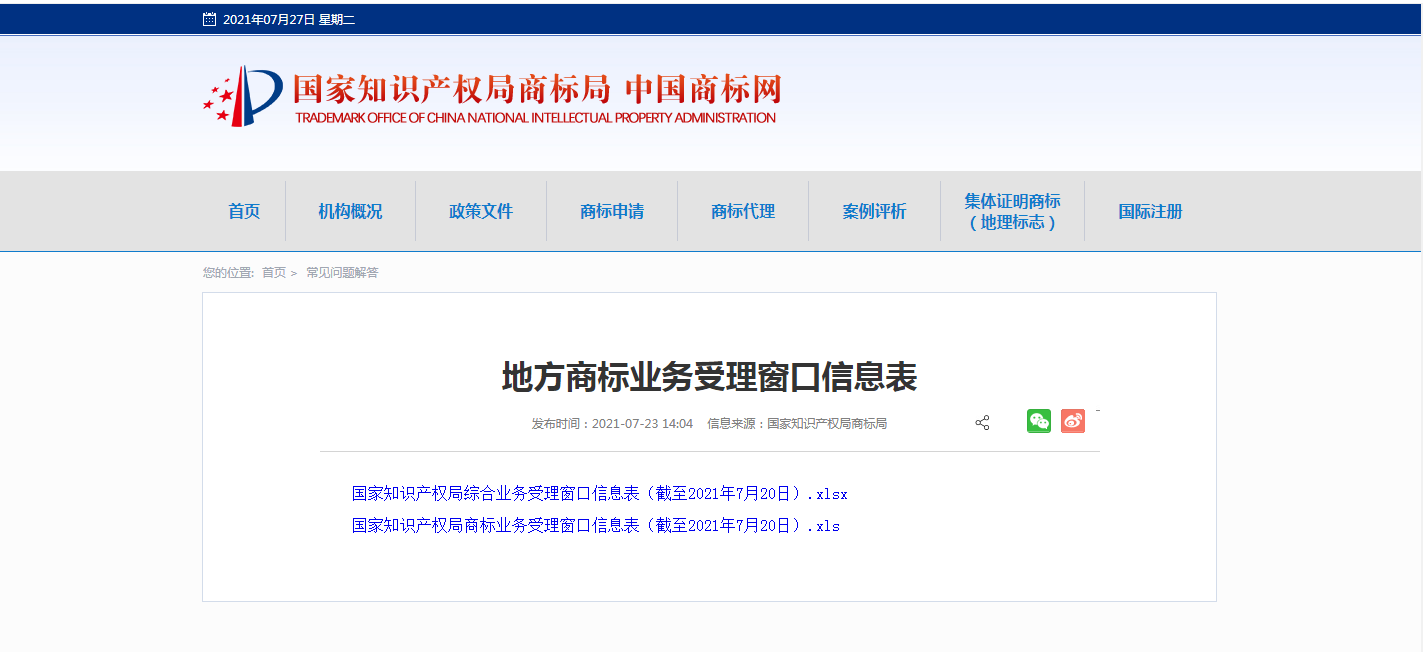Open the 商标代理 navigation item

click(x=743, y=211)
